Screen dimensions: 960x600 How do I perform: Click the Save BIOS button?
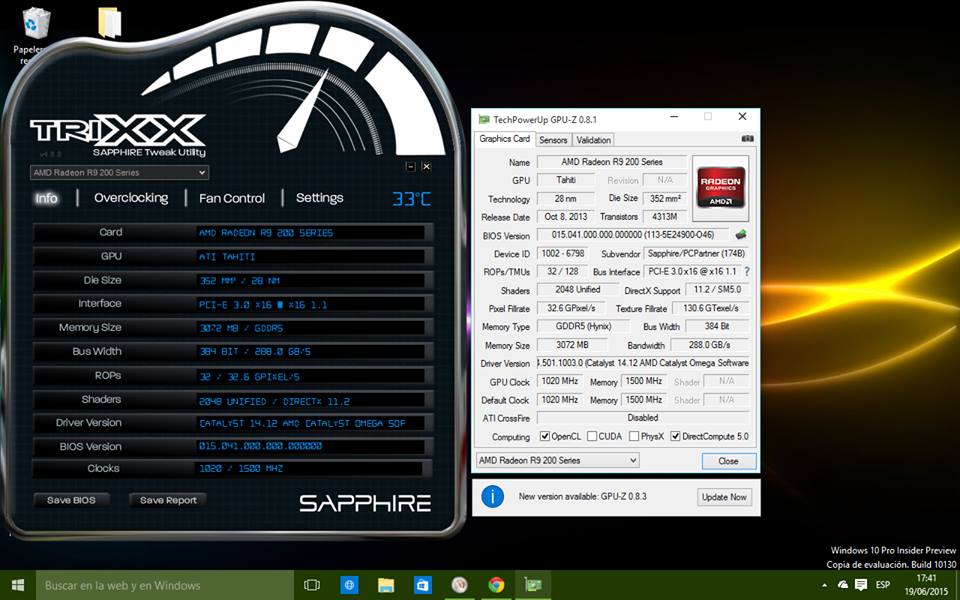[x=72, y=500]
